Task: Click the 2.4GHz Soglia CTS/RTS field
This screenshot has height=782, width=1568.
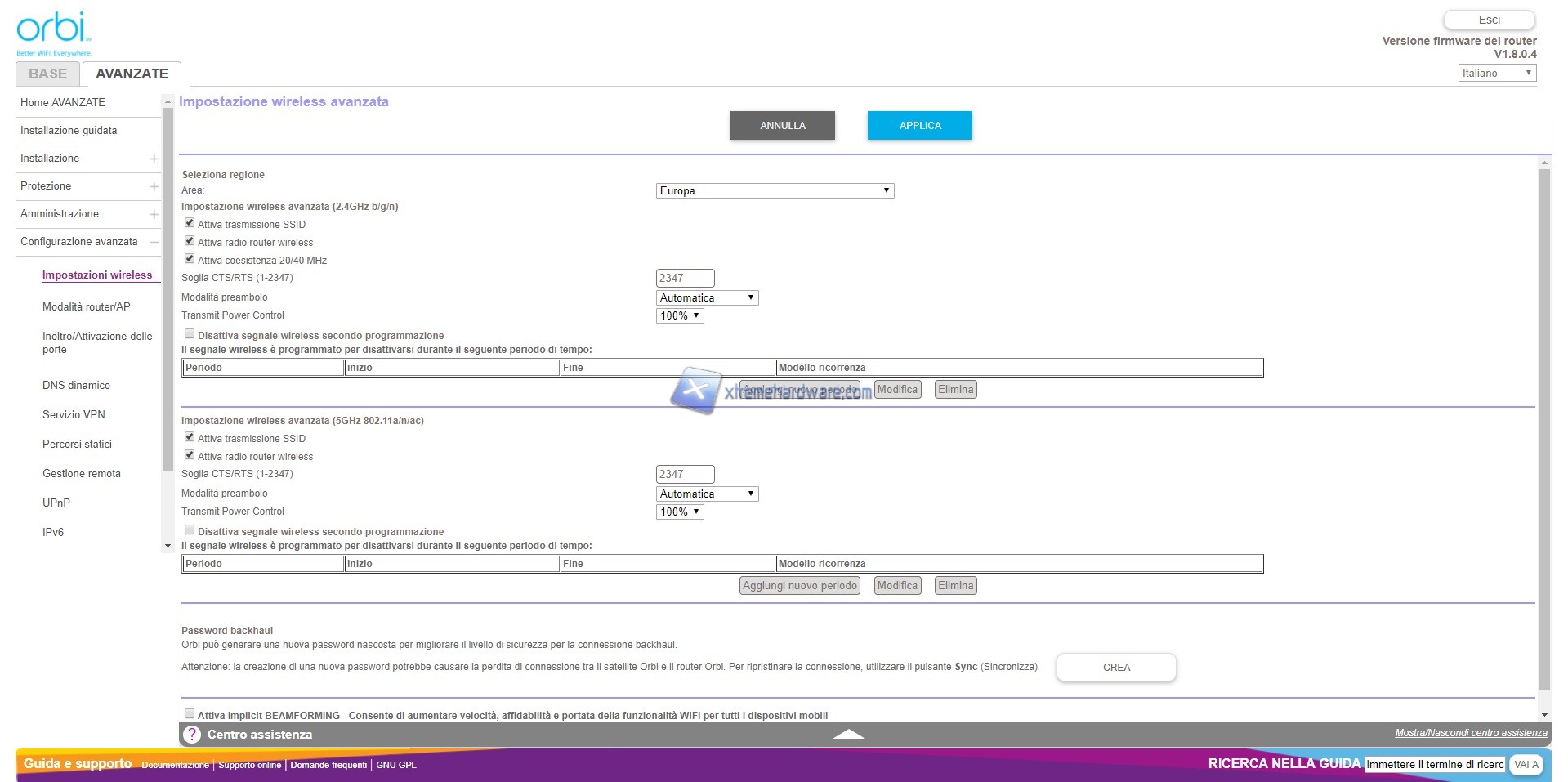Action: click(685, 278)
